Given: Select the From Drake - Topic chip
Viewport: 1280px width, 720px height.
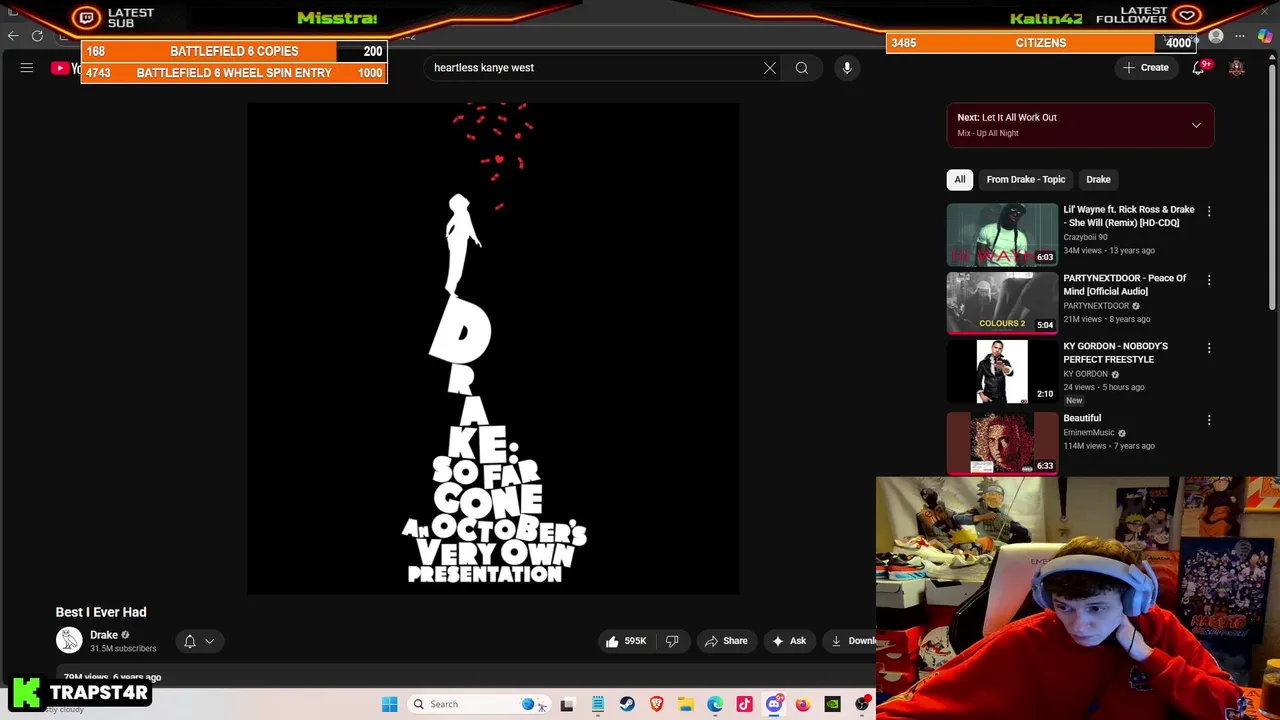Looking at the screenshot, I should [1026, 179].
